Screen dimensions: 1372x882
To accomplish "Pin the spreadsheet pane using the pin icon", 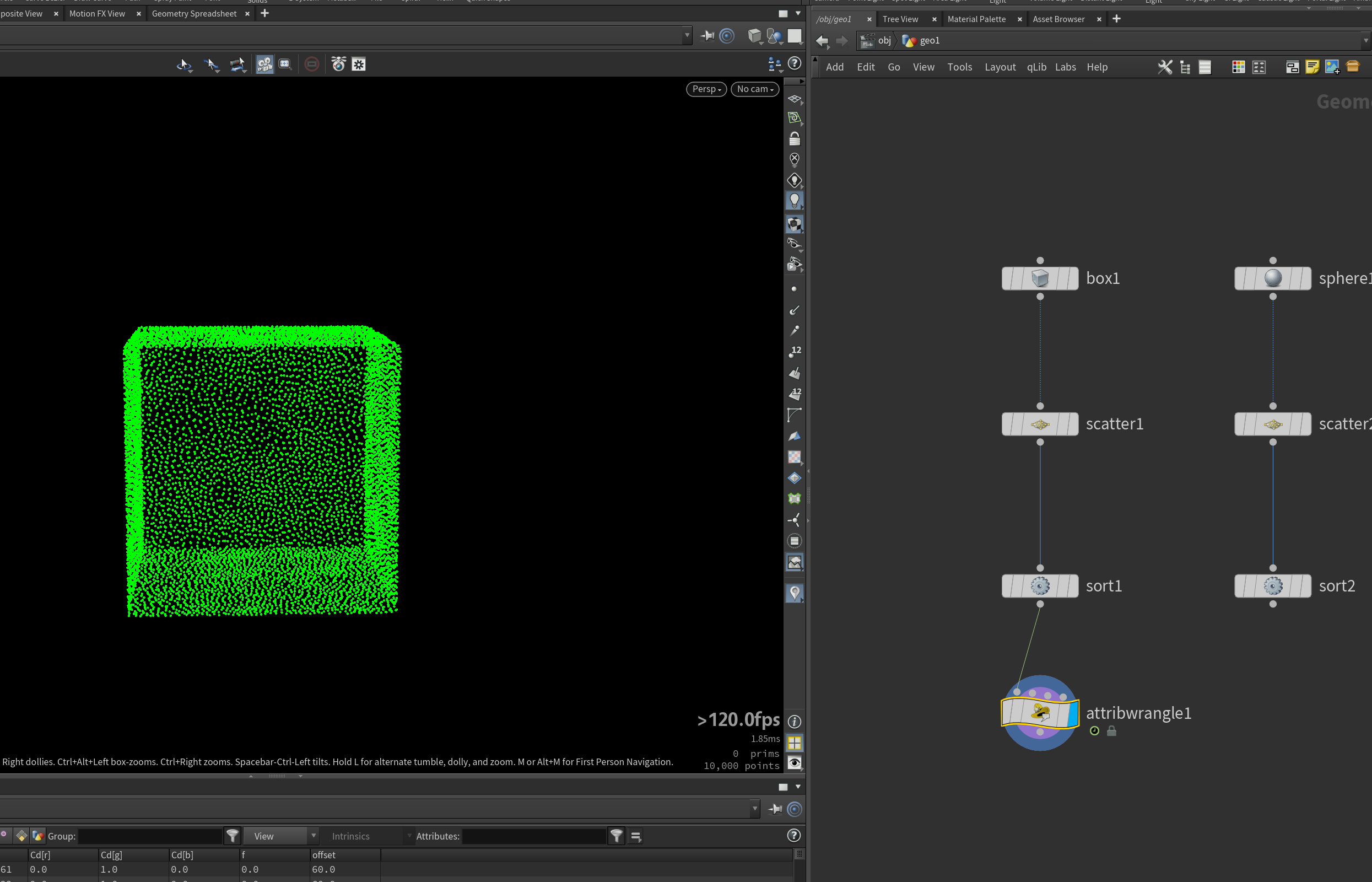I will [776, 809].
